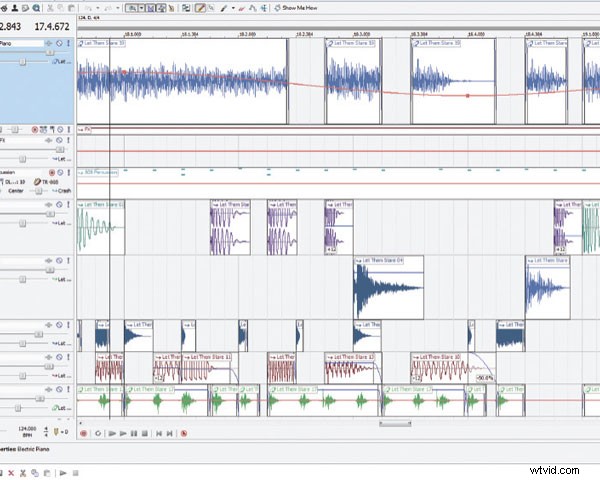Pause playback in the transport bar
Screen dimensions: 600x480
tap(134, 434)
